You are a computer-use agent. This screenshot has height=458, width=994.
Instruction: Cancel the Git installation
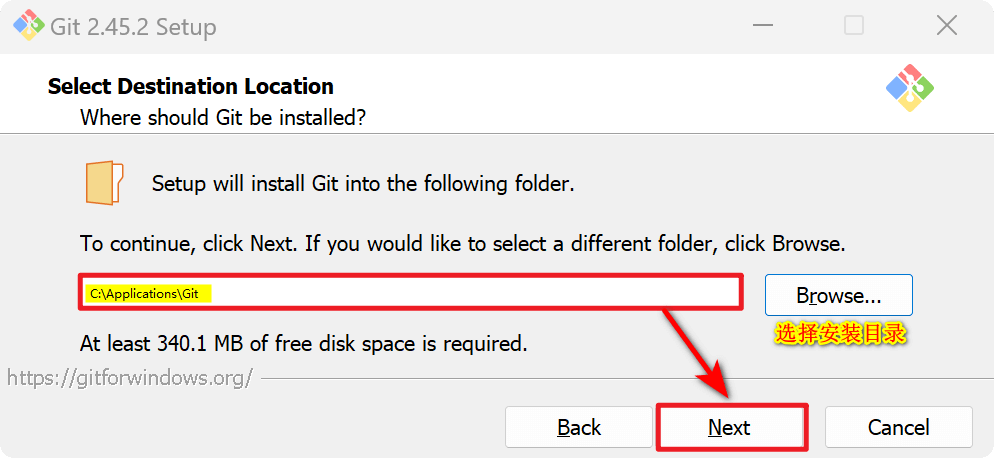point(898,427)
